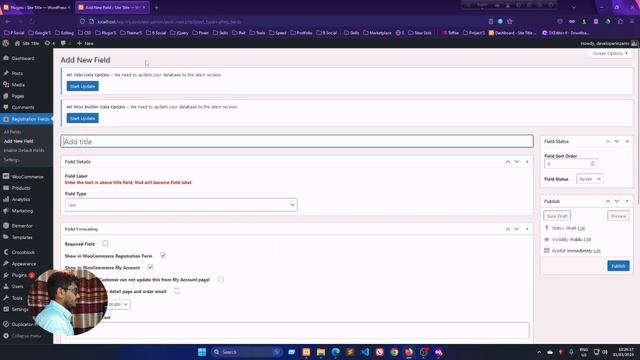Click the updates icon in admin bar
Screen dimensions: 640x360
[x=47, y=43]
